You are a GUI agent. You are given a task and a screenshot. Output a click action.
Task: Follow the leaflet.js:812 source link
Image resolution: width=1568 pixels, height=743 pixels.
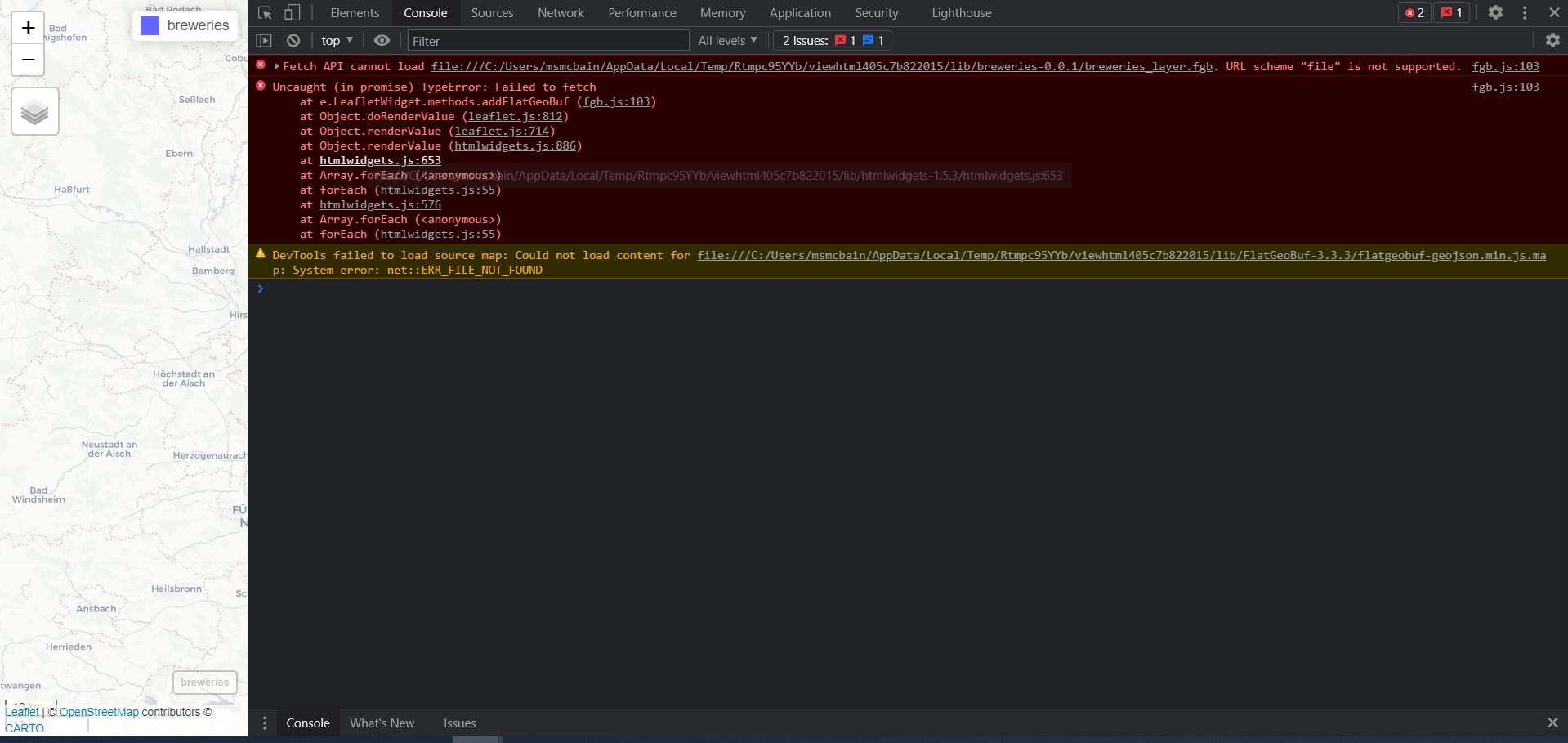point(516,116)
